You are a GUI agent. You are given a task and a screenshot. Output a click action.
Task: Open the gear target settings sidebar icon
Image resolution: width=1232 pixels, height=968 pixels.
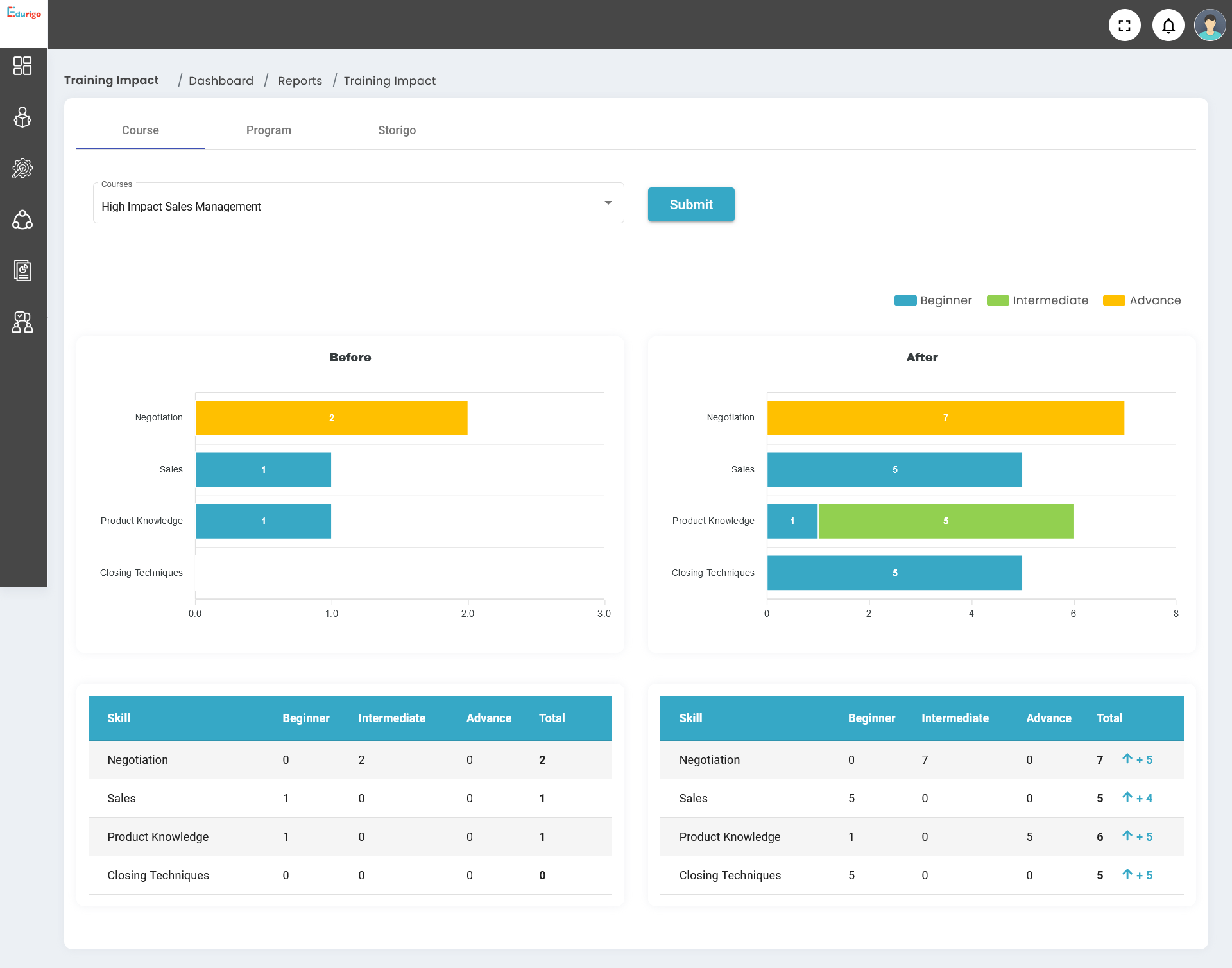coord(22,168)
